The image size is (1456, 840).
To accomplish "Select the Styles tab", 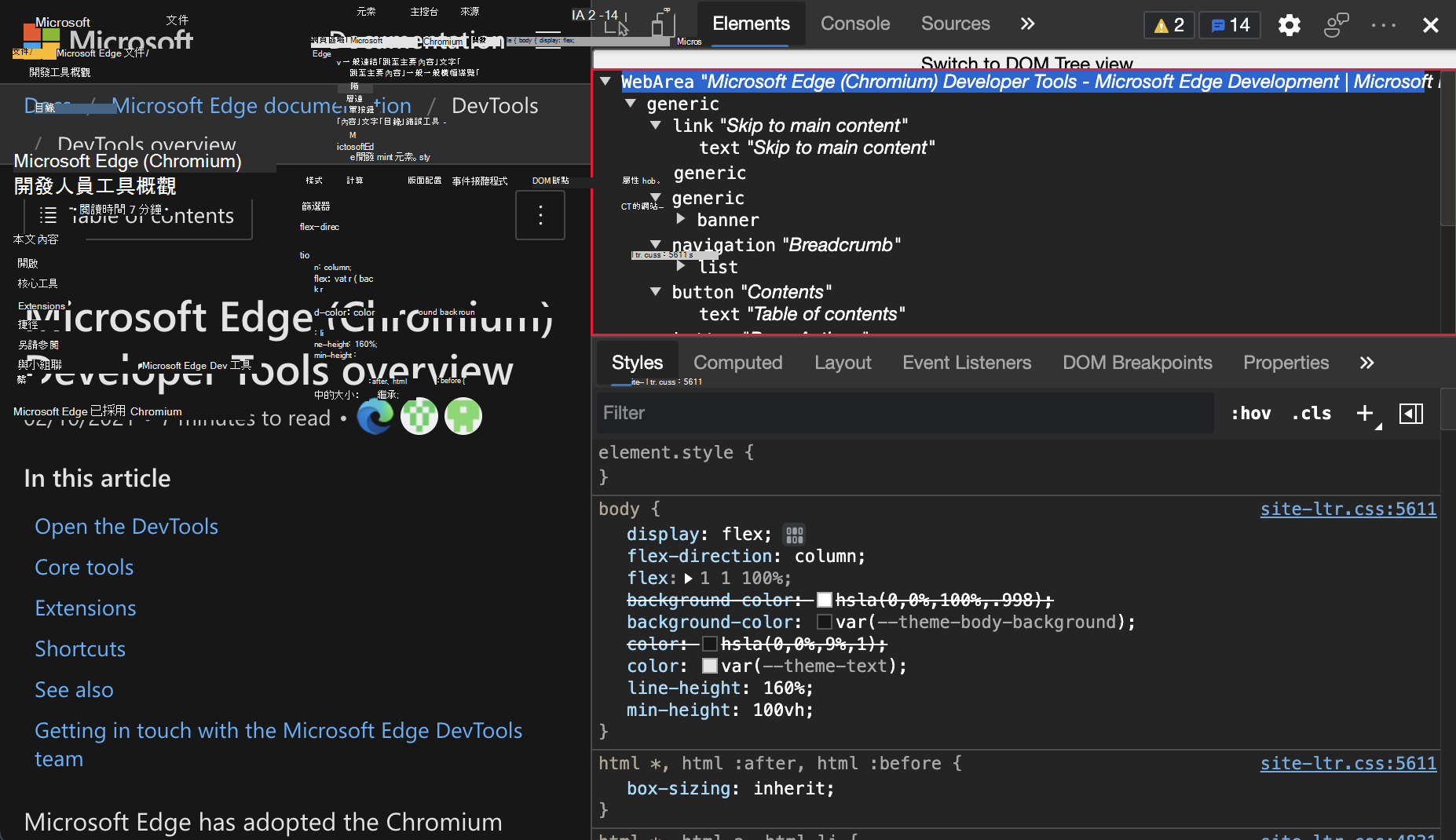I will click(x=637, y=363).
